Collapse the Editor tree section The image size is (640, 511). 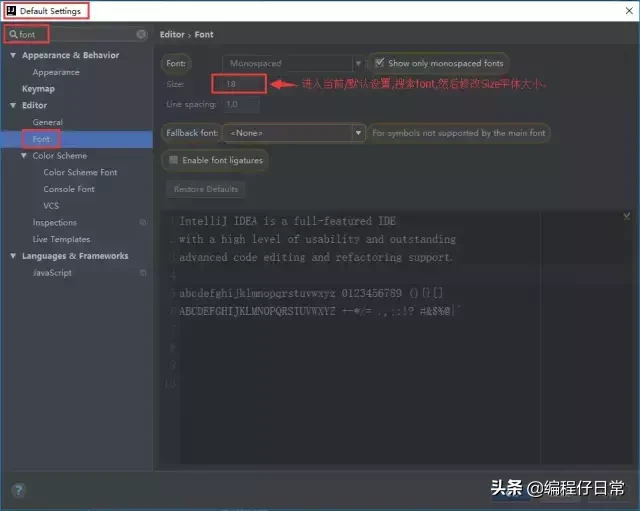coord(13,105)
